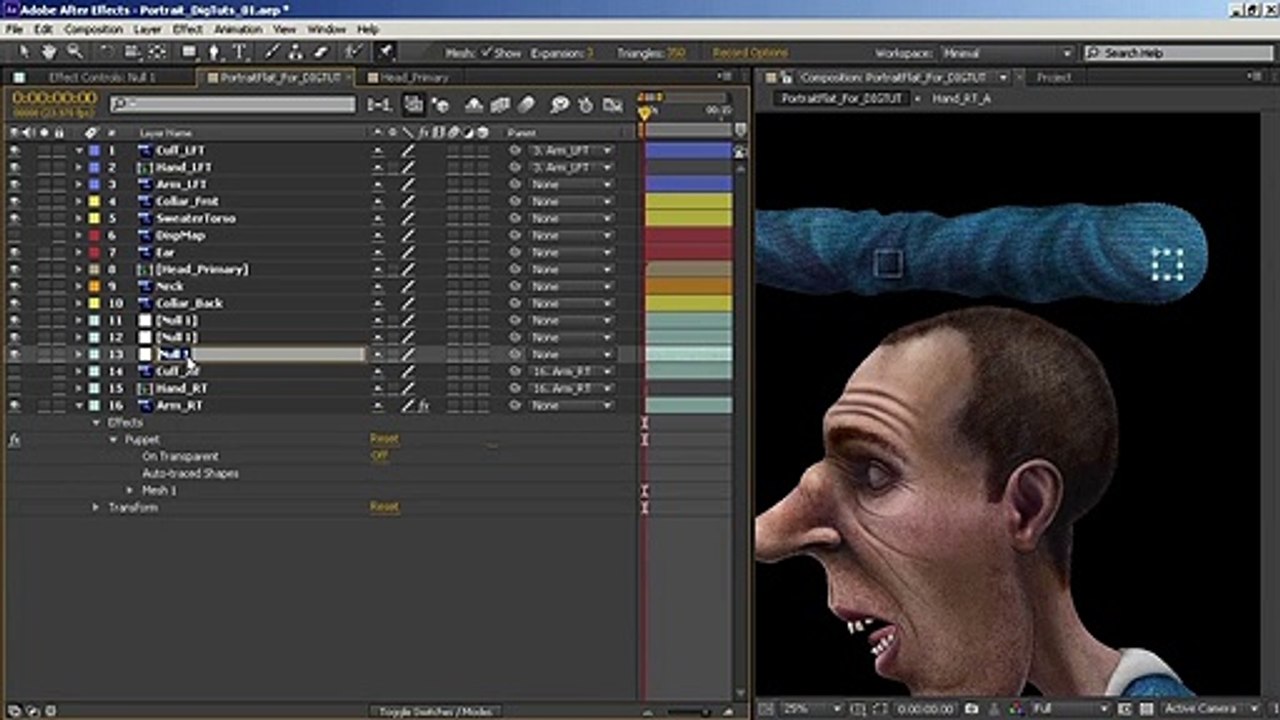Viewport: 1280px width, 720px height.
Task: Hide the Arm_RT layer eye
Action: click(x=14, y=406)
